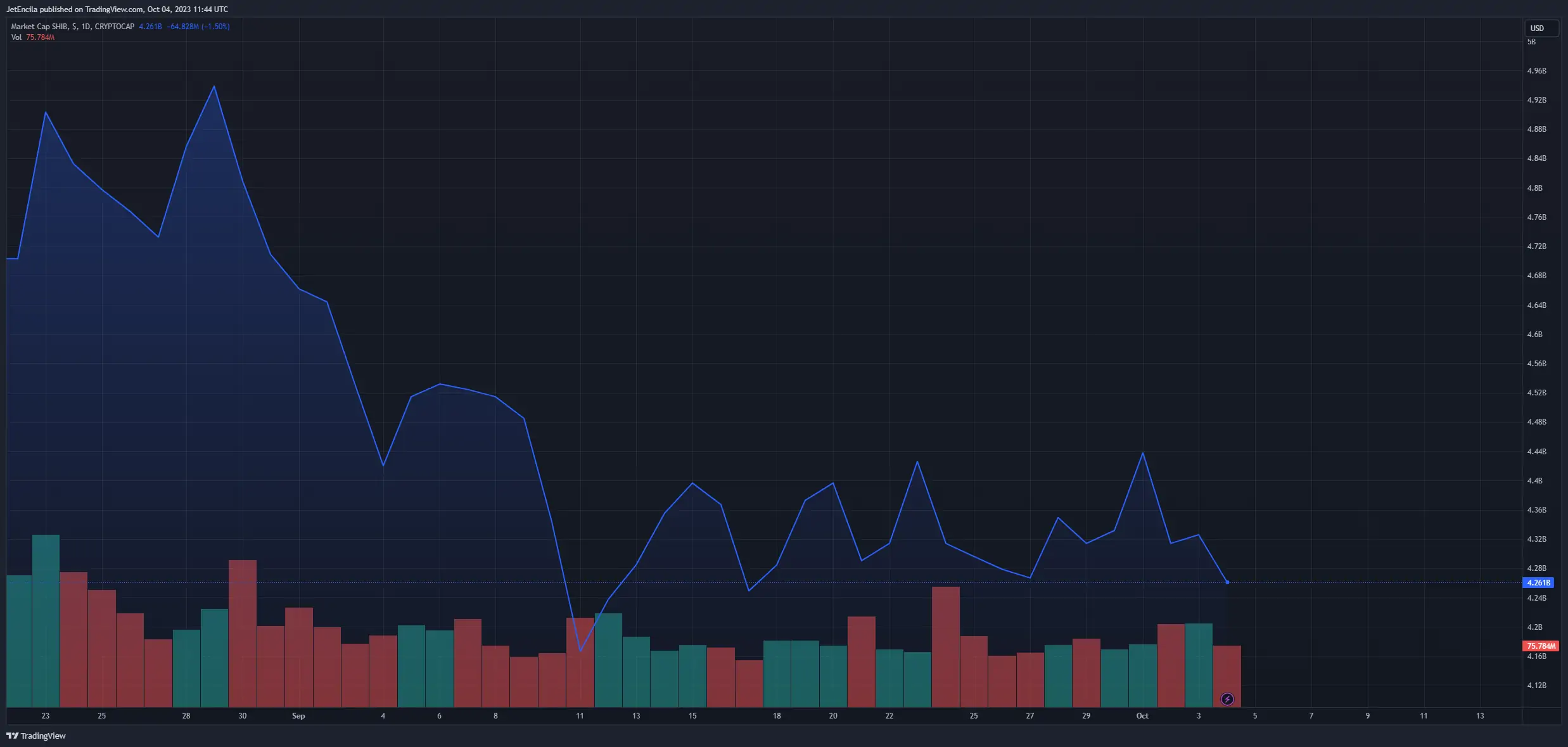Click the 23 date label on time axis
The width and height of the screenshot is (1568, 747).
point(46,716)
